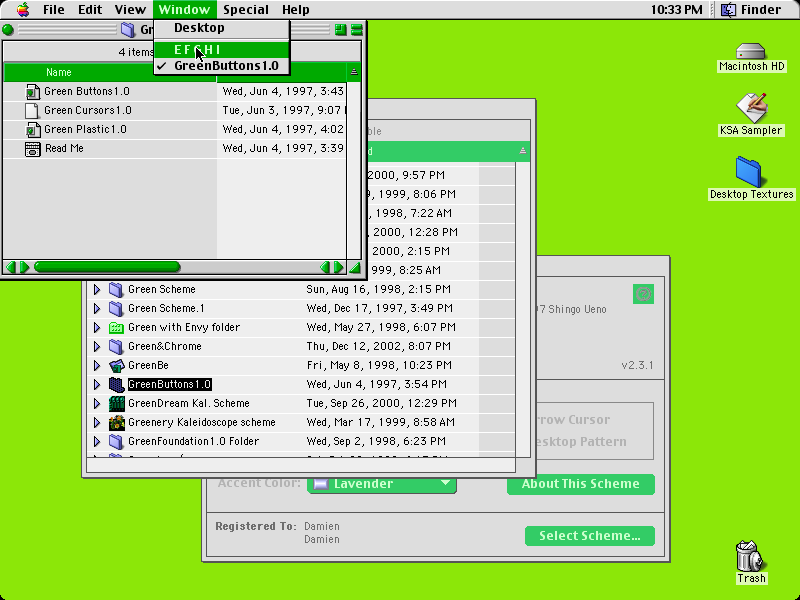This screenshot has height=600, width=800.
Task: Click the Greenery Kaleidoscope scheme icon
Action: coord(116,422)
